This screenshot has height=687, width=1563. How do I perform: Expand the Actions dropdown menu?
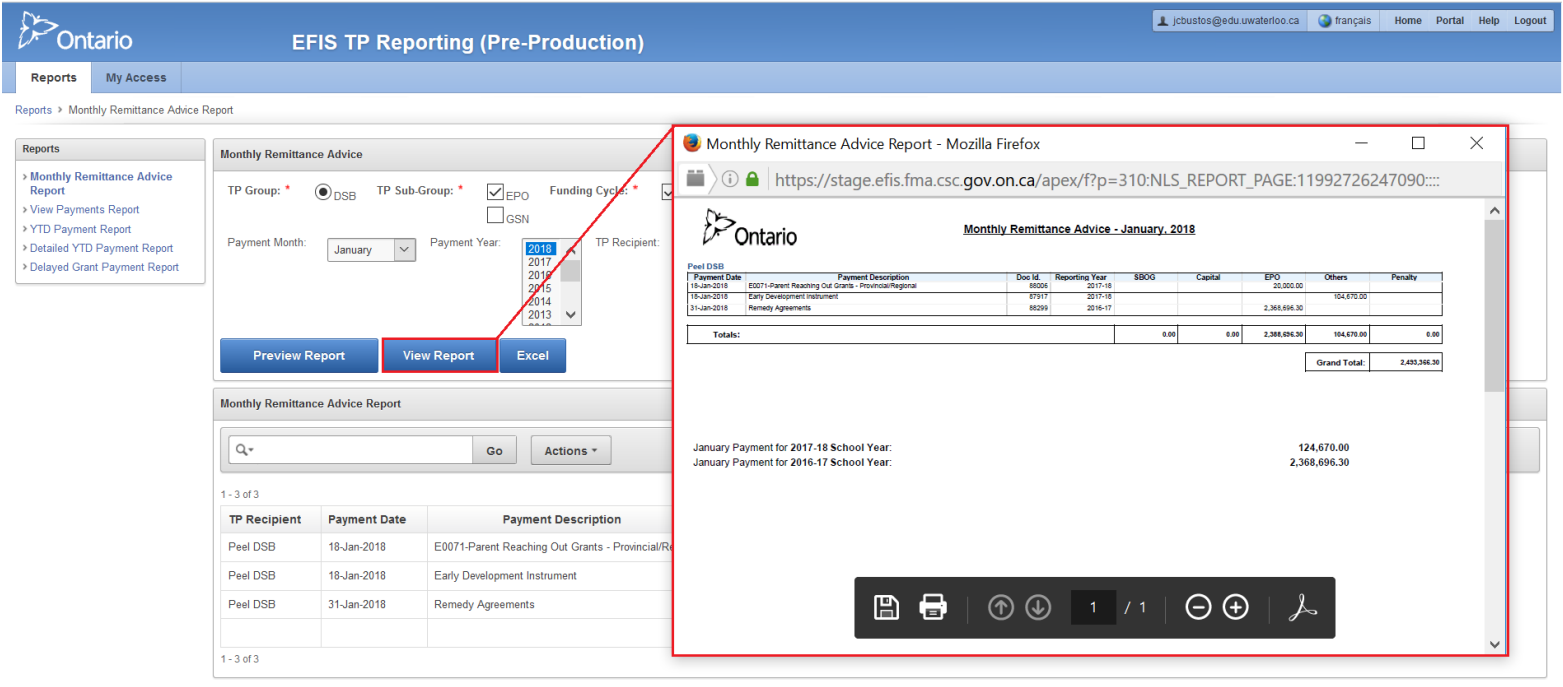[x=570, y=451]
